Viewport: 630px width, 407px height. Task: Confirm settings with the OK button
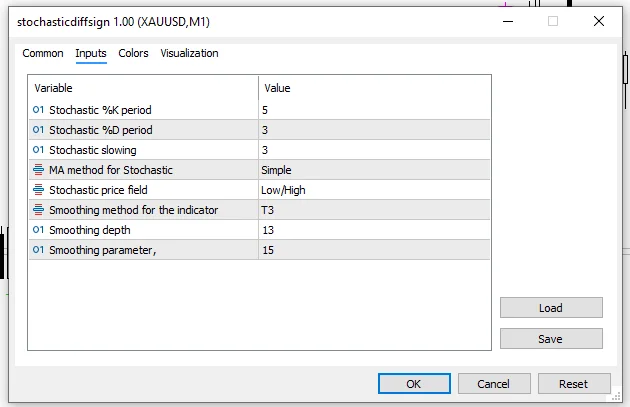point(414,384)
